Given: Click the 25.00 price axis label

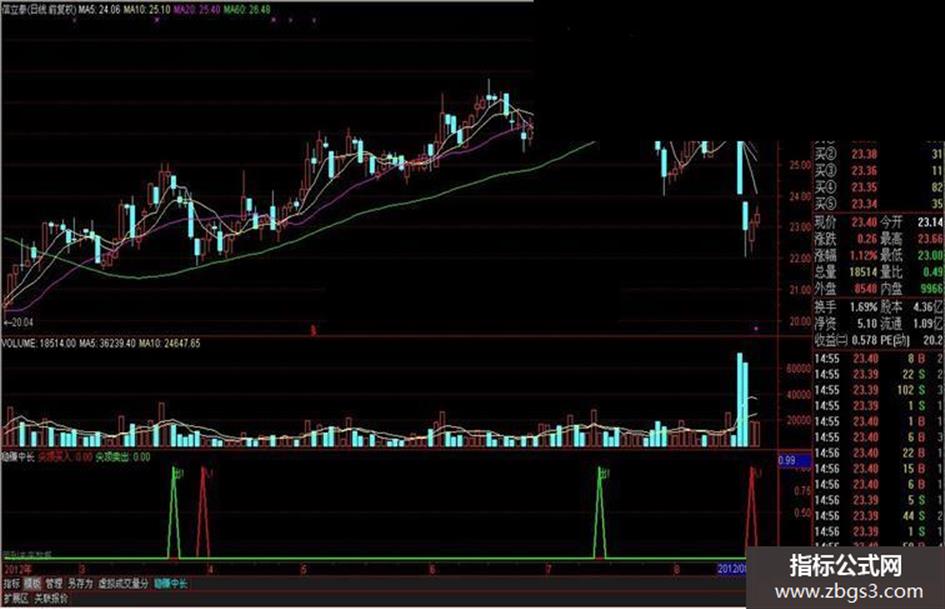Looking at the screenshot, I should [x=800, y=165].
